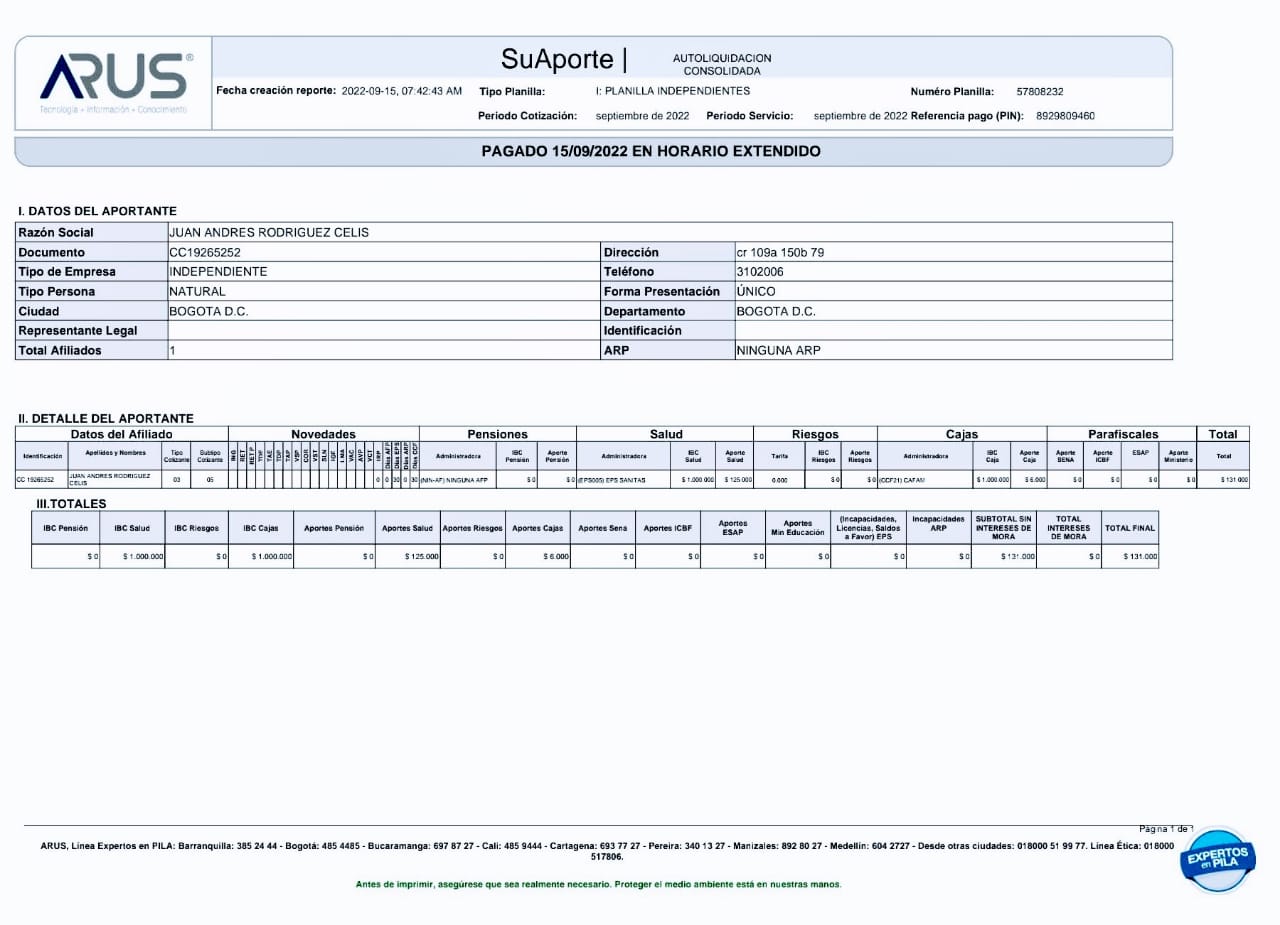1280x925 pixels.
Task: Click the green environmental notice text
Action: point(598,885)
